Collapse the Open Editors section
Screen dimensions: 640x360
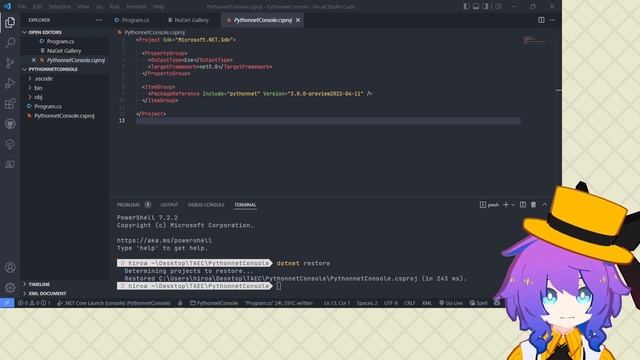coord(65,32)
